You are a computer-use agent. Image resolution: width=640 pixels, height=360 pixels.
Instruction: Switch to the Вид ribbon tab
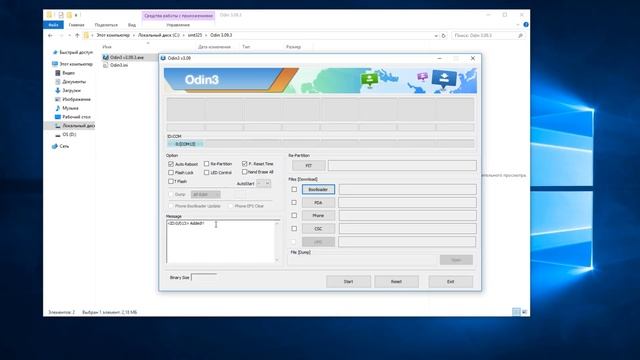(132, 25)
